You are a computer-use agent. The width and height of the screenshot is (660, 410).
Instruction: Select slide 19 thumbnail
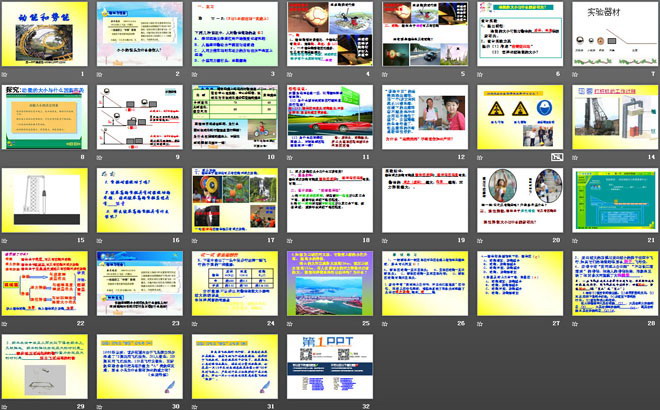click(425, 200)
